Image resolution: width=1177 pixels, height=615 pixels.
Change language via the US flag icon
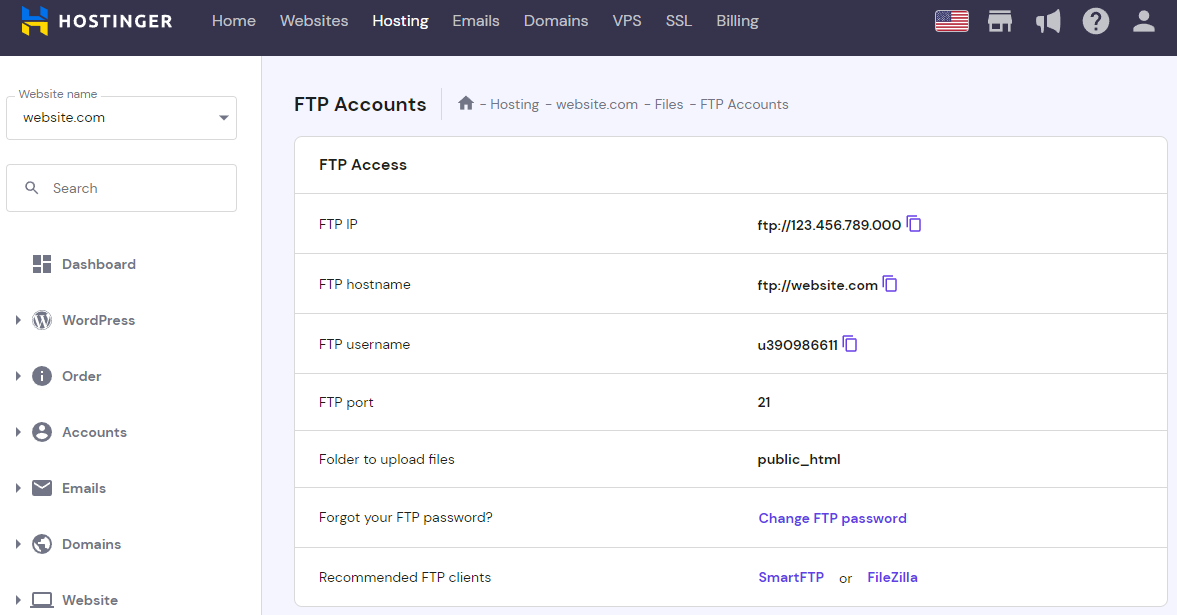(x=951, y=20)
